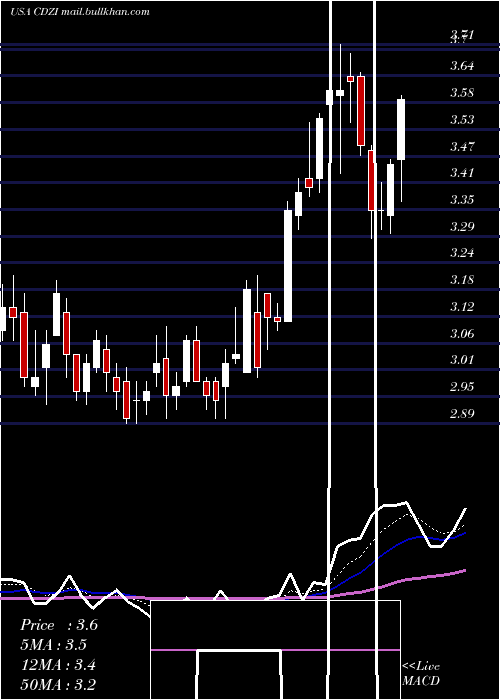Click the '5MA : 3.5' readout
The image size is (500, 700).
[54, 645]
